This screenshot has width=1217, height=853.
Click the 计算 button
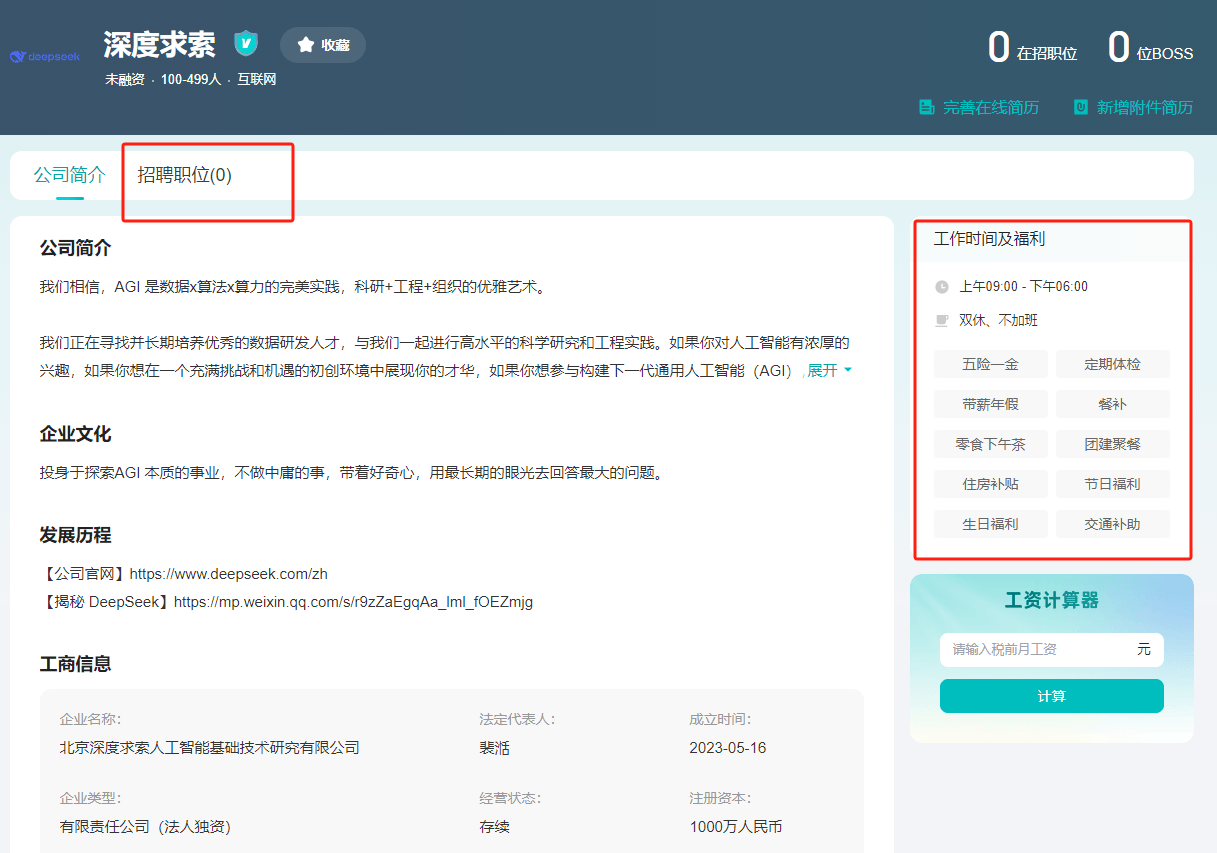pos(1052,696)
